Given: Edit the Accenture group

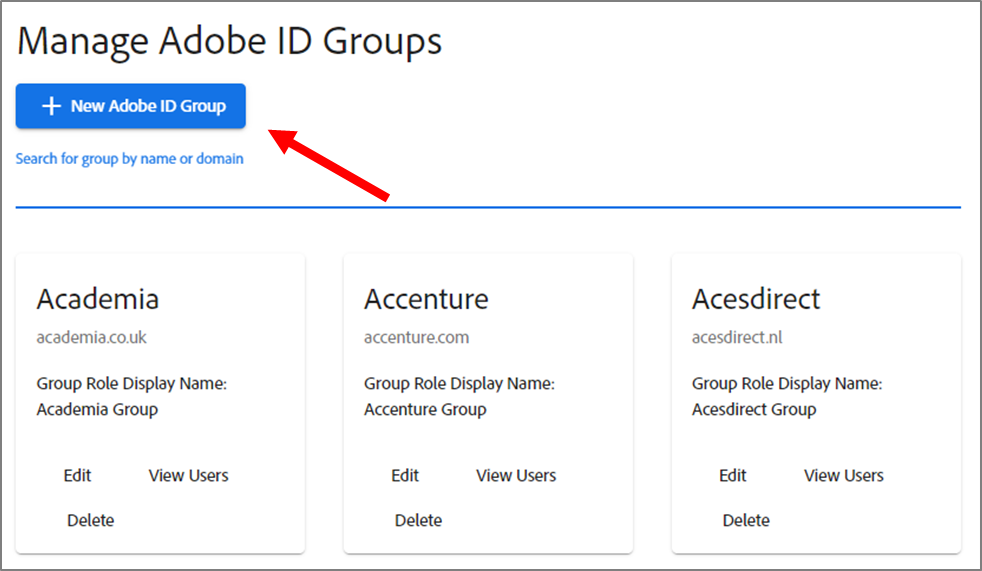Looking at the screenshot, I should pyautogui.click(x=405, y=475).
